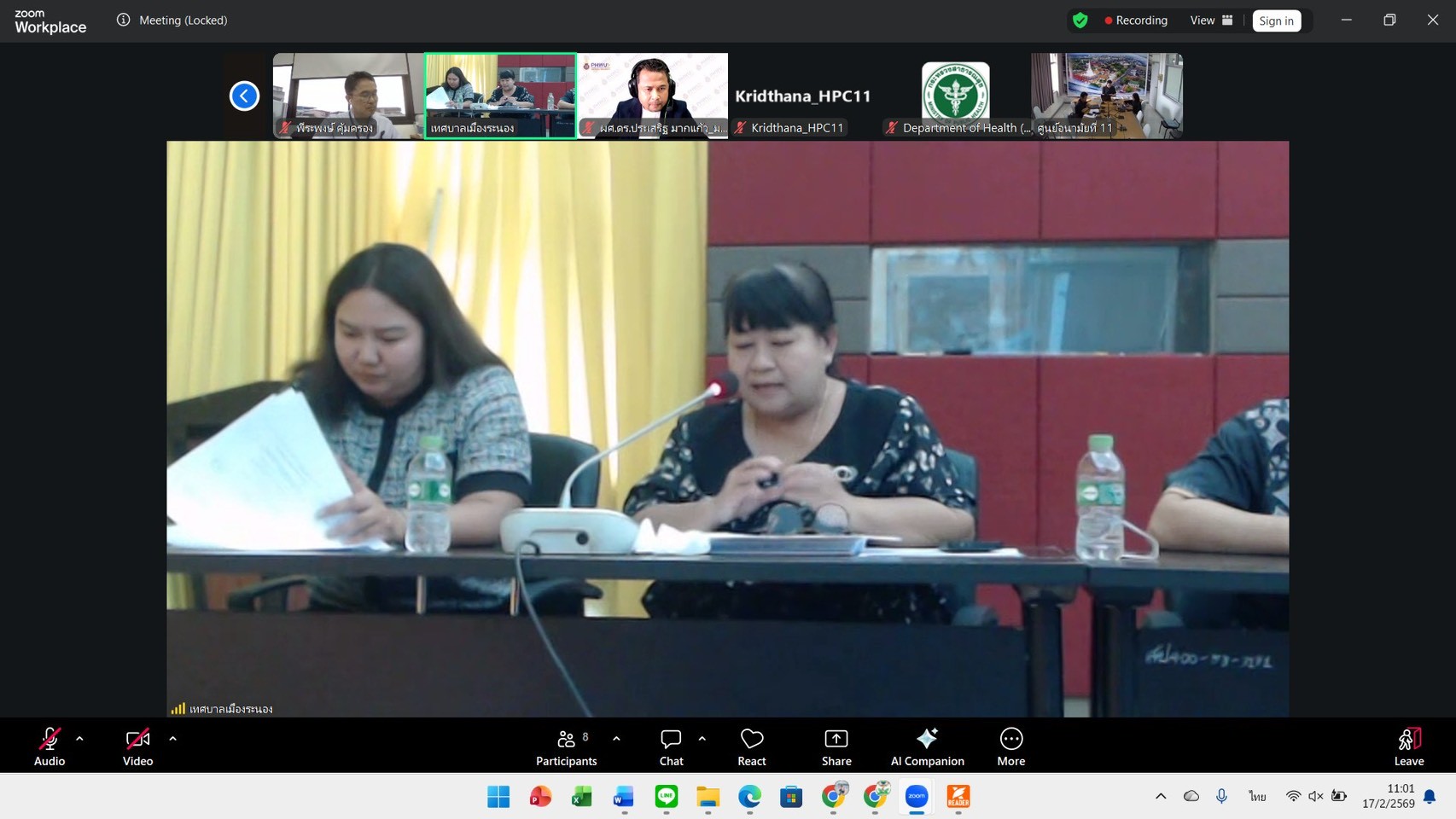
Task: Select the Department of Health participant thumbnail
Action: 955,96
